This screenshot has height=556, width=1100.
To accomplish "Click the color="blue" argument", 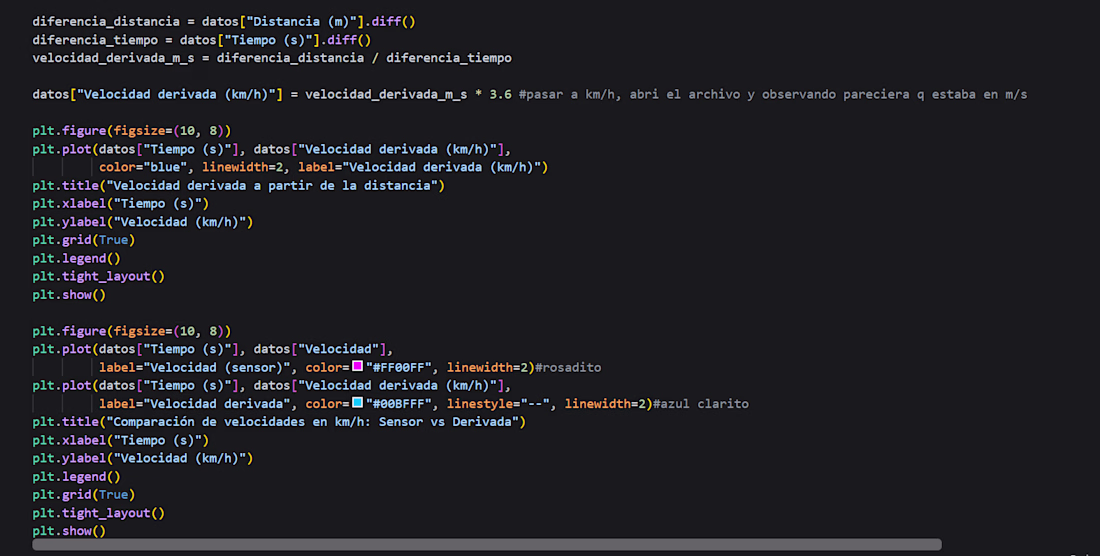I will [x=143, y=168].
